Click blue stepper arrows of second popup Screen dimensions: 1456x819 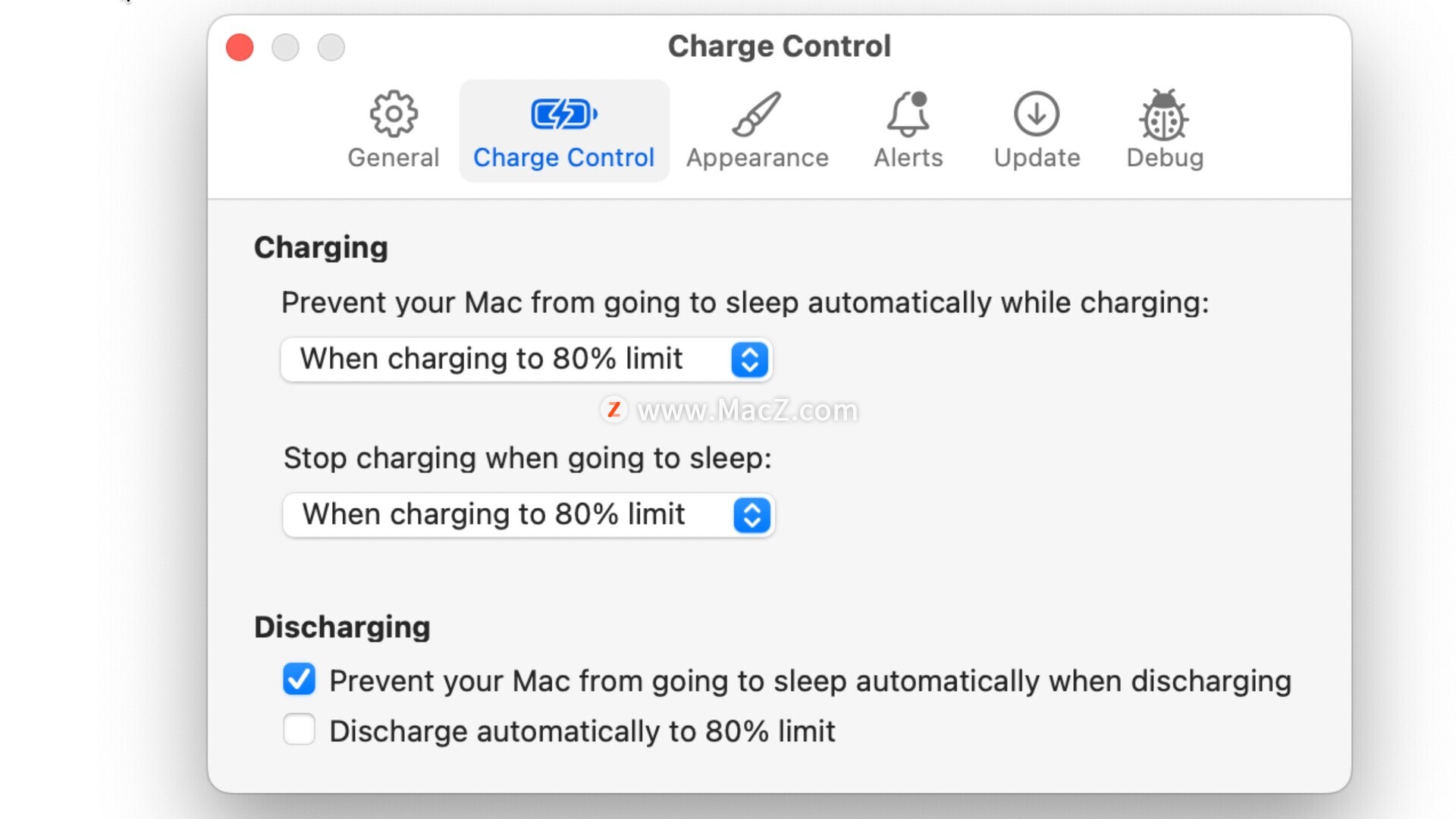point(752,515)
